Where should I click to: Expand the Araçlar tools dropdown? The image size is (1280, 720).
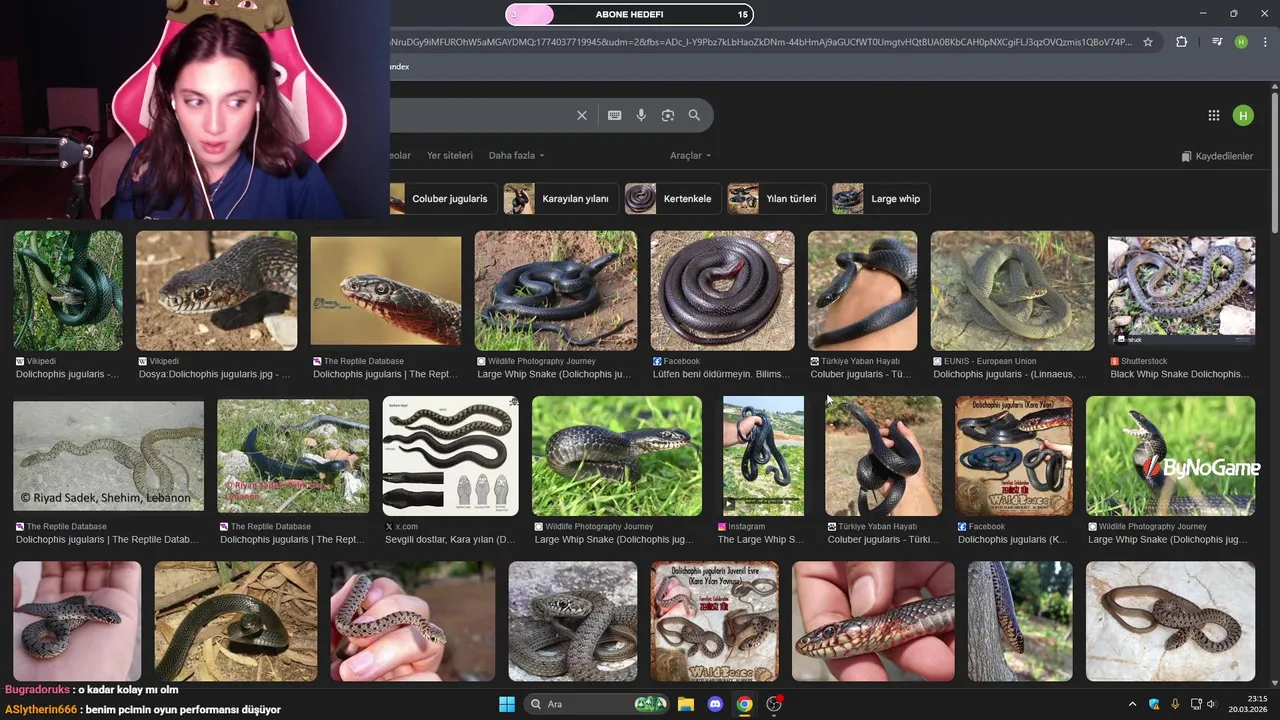[690, 155]
